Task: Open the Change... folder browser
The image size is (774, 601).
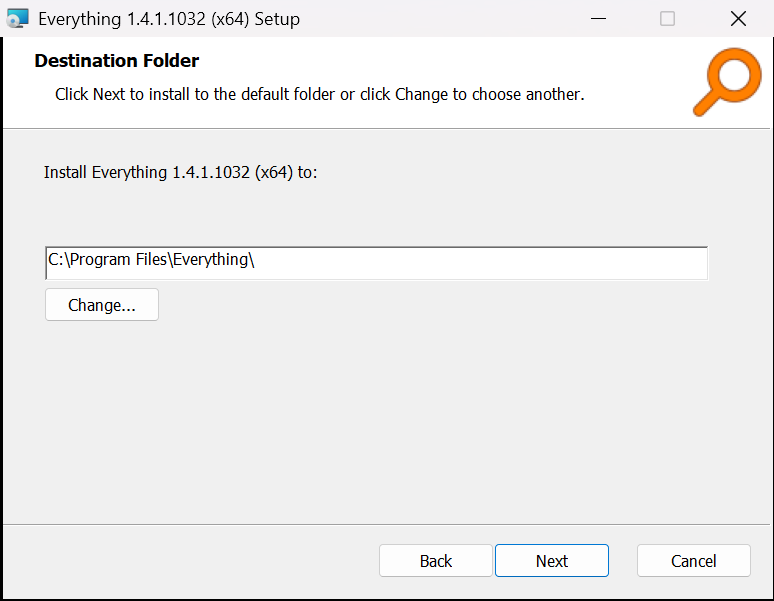Action: (102, 305)
